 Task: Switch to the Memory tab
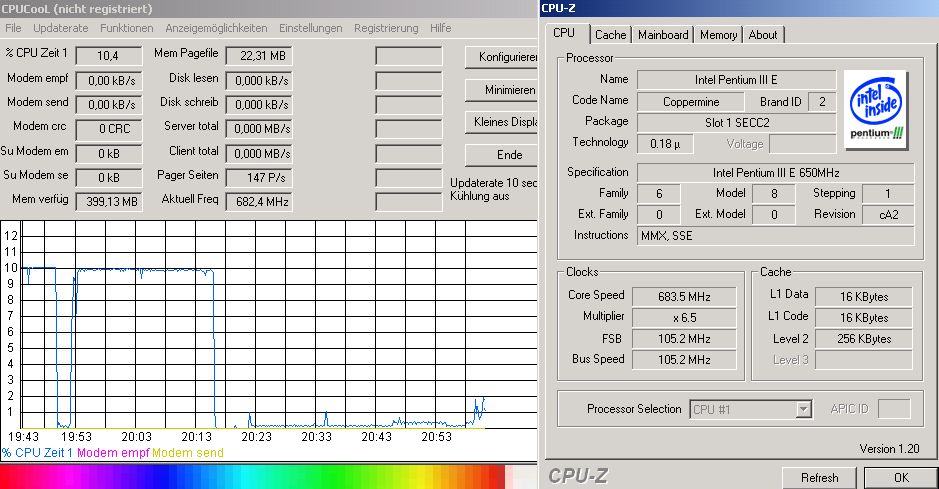719,35
